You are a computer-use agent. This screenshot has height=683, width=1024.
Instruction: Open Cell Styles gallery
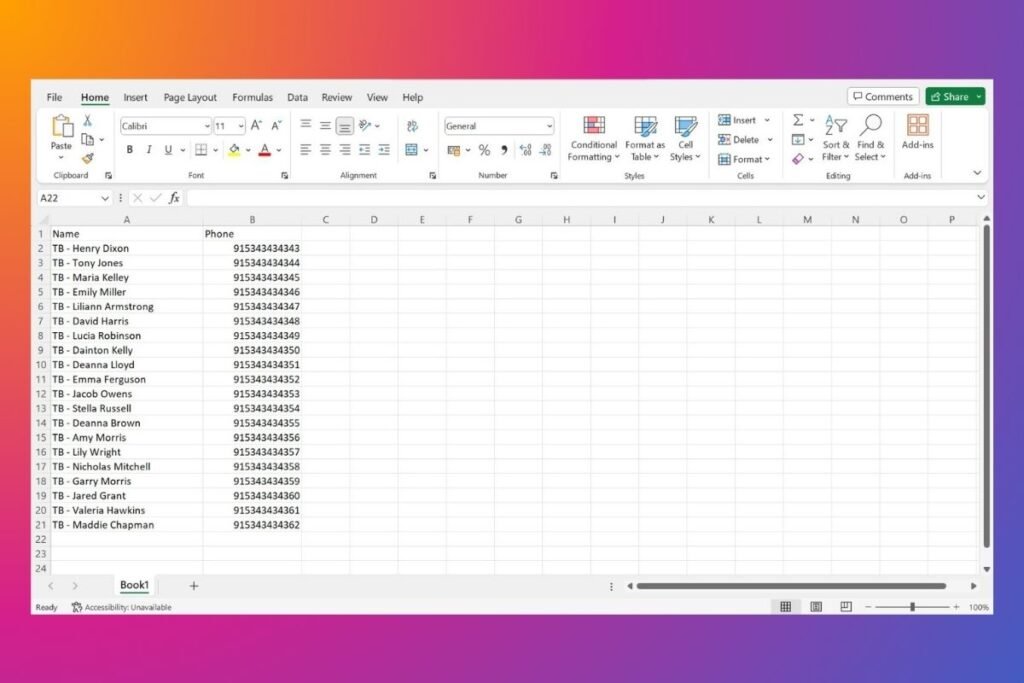tap(685, 138)
